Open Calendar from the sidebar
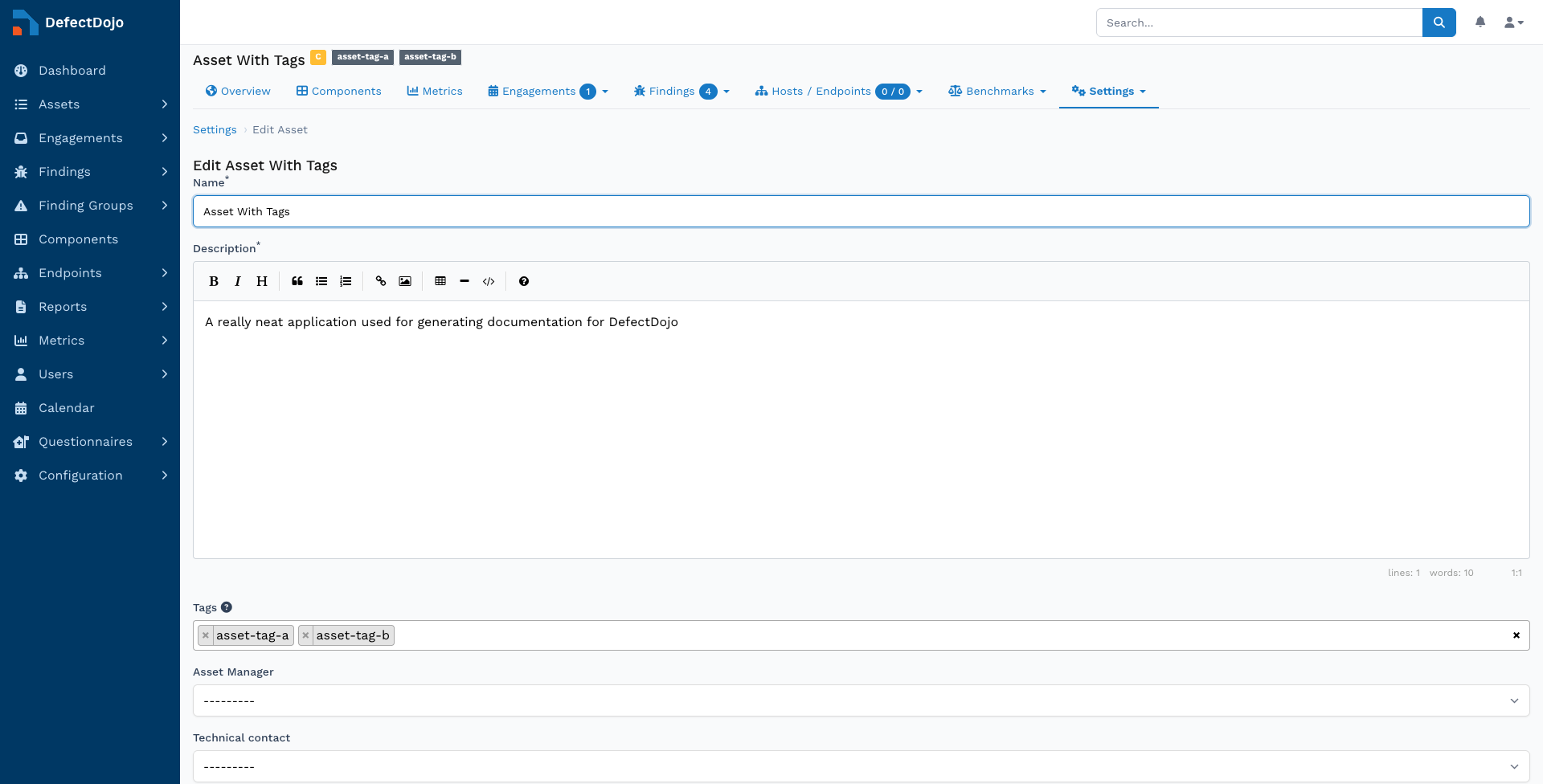Viewport: 1543px width, 784px height. (x=90, y=408)
